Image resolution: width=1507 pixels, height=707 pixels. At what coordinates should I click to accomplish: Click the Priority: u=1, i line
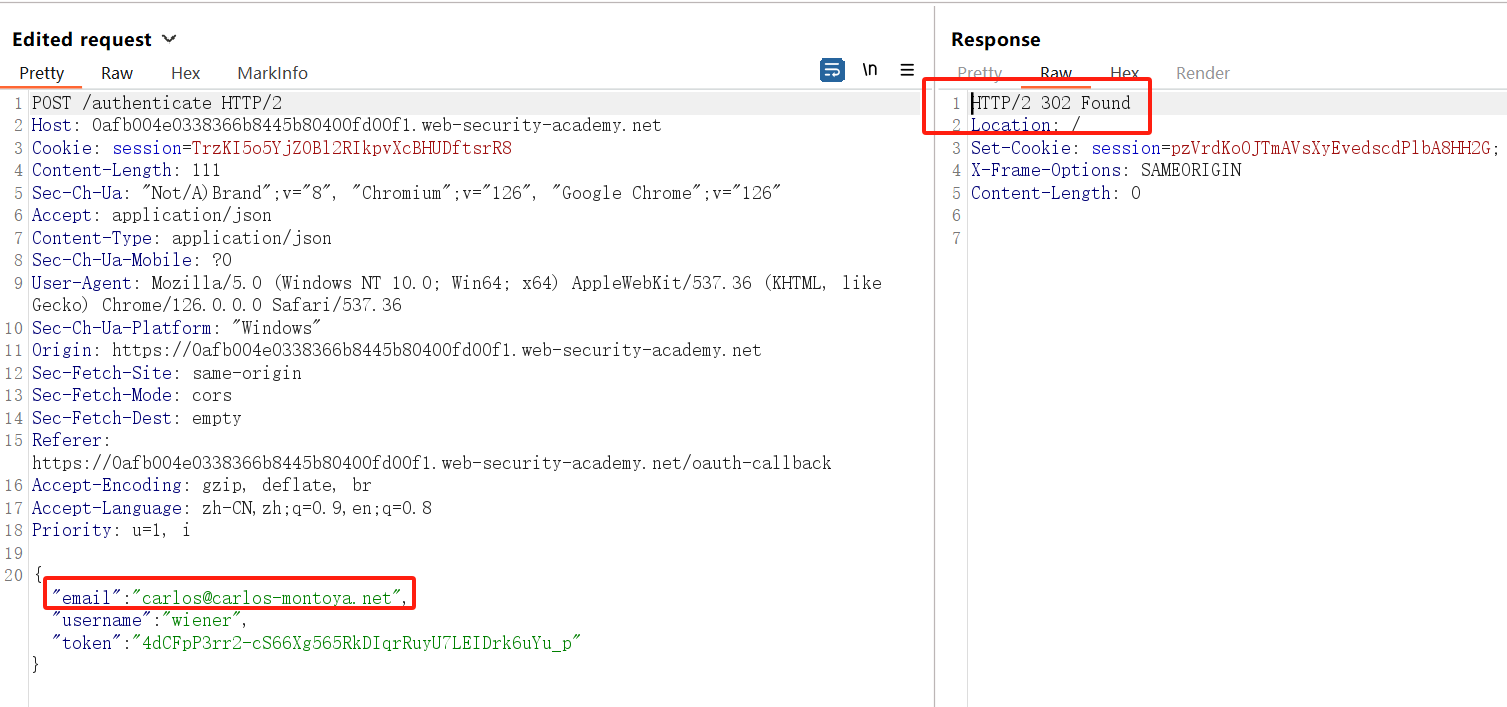(111, 530)
